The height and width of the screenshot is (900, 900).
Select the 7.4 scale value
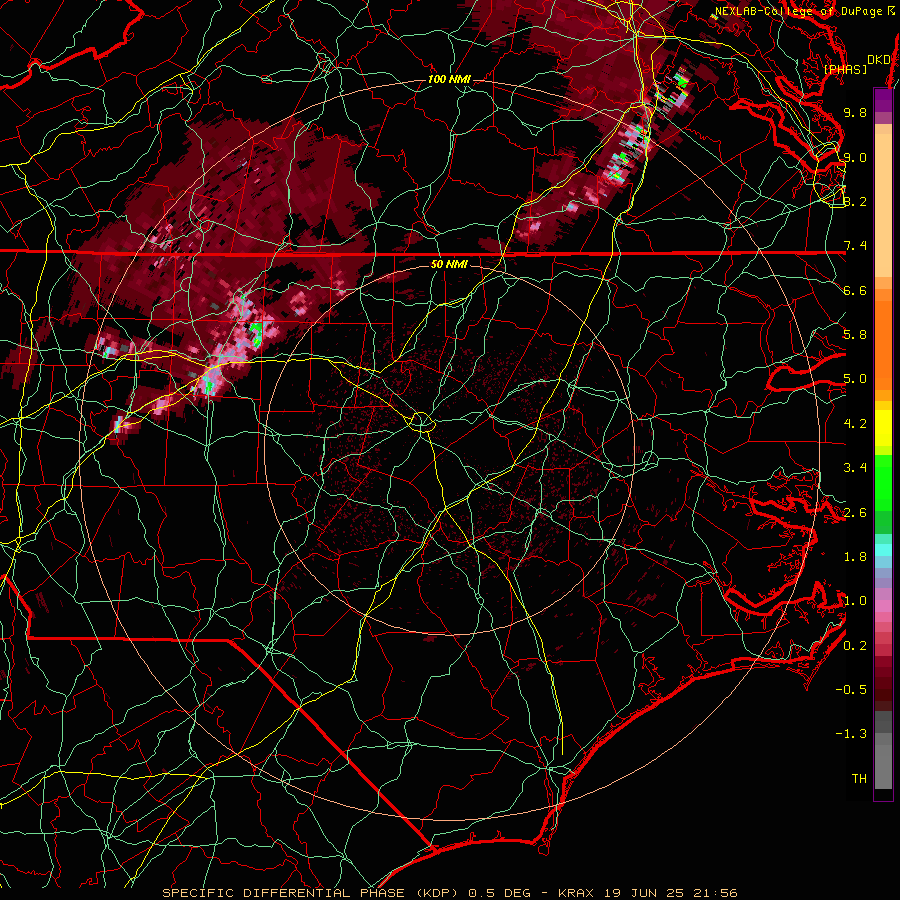[x=855, y=246]
